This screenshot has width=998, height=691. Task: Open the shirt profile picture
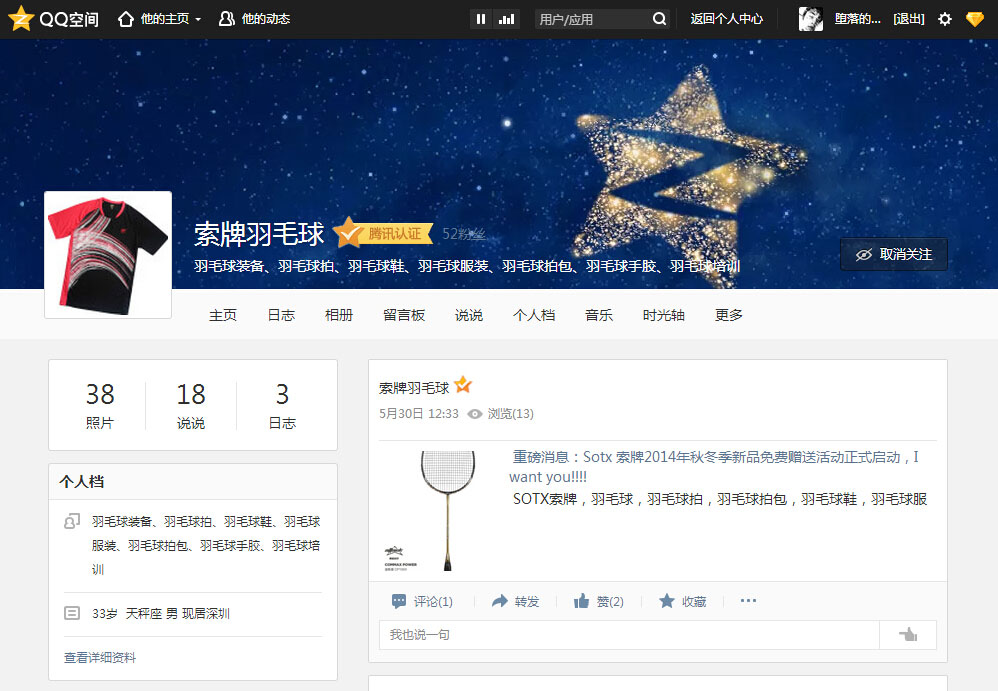click(x=108, y=255)
